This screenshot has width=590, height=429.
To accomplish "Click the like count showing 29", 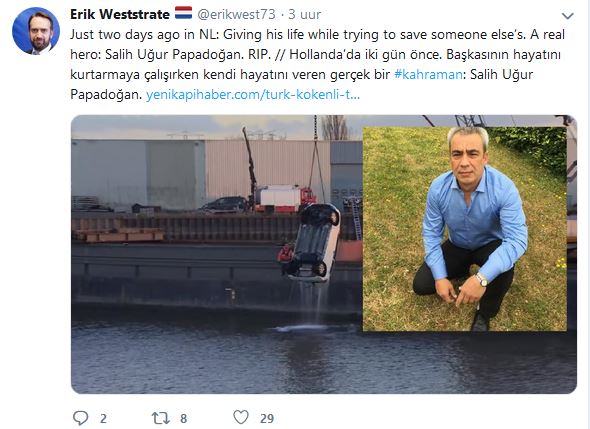I will click(267, 418).
